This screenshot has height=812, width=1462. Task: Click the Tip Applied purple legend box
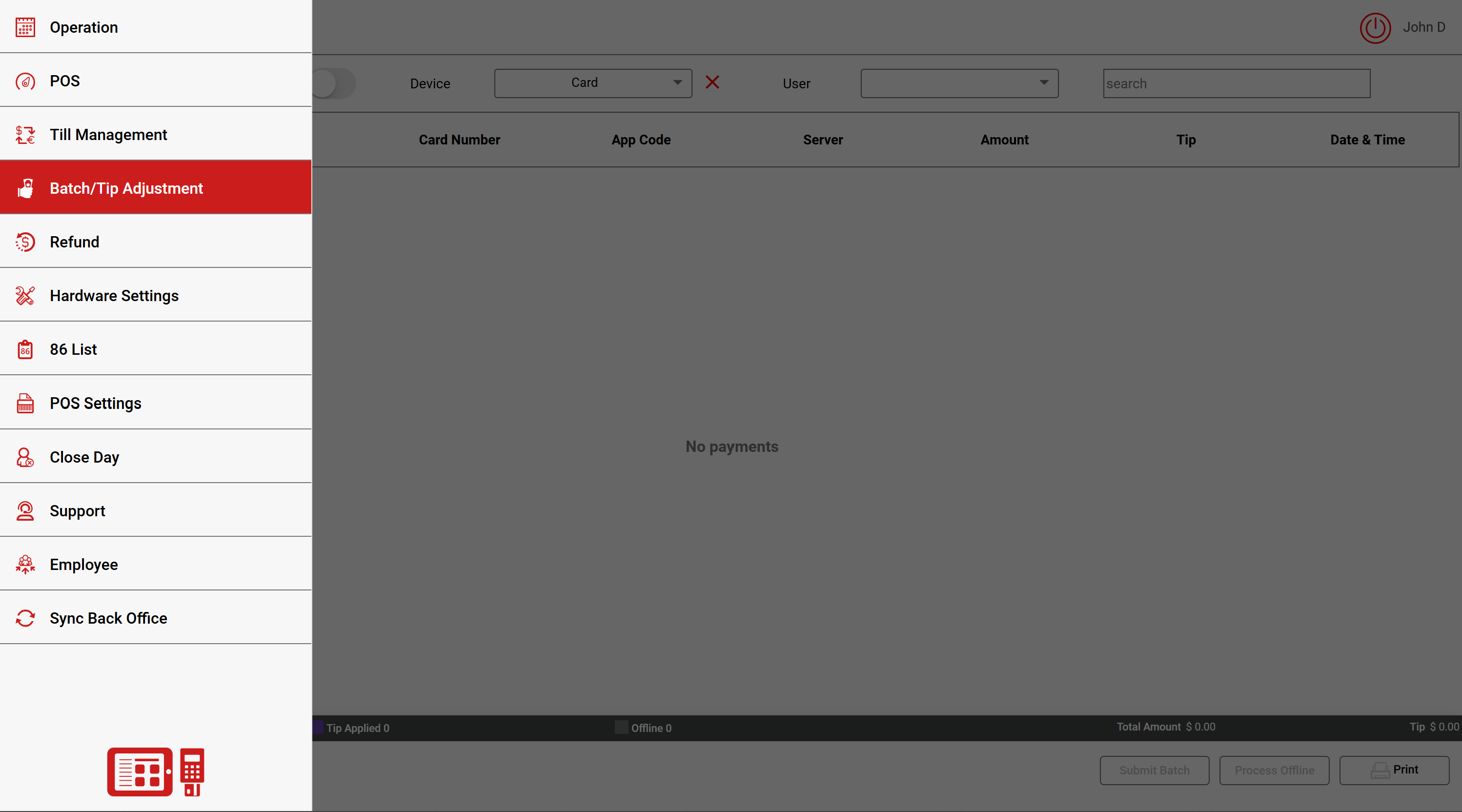pyautogui.click(x=318, y=728)
